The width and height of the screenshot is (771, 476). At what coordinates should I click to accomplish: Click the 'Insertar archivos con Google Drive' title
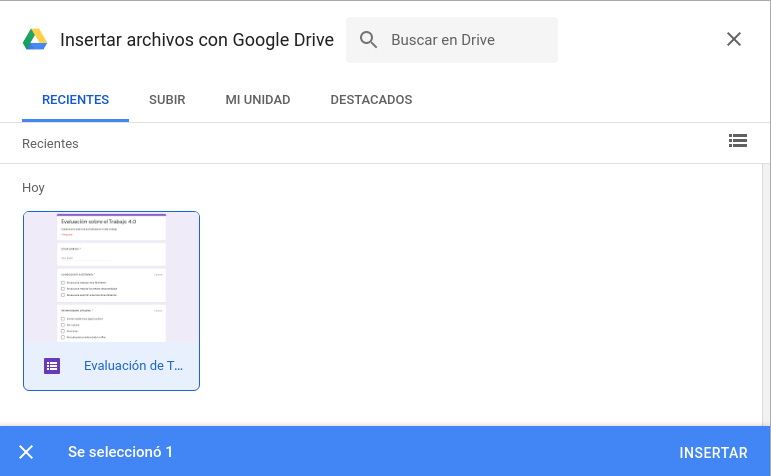tap(197, 40)
